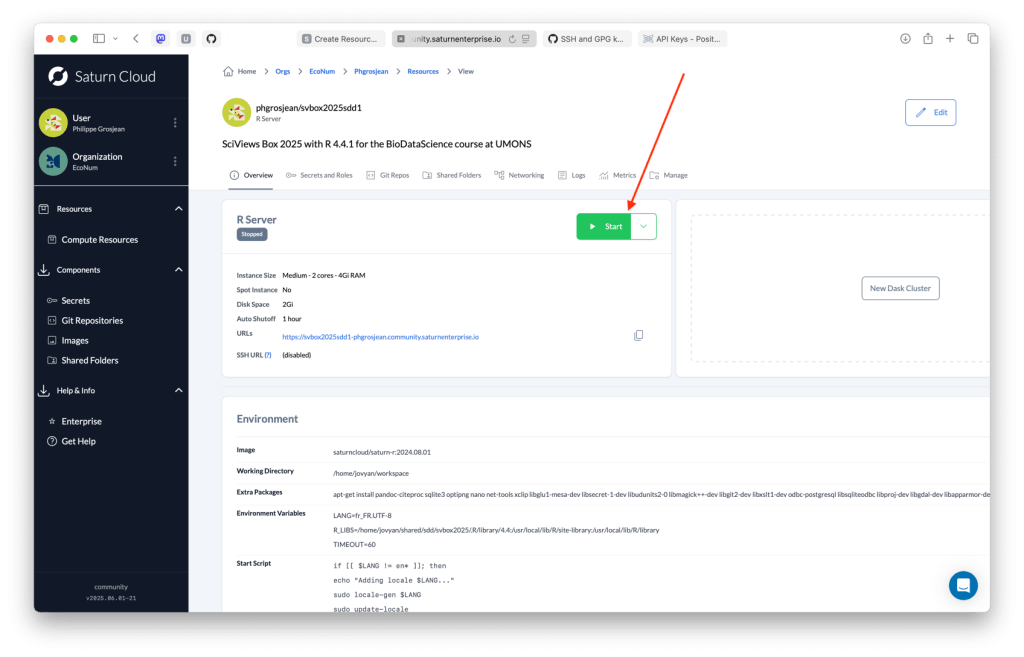Switch to the Create Resource browser tab
This screenshot has height=657, width=1024.
[x=341, y=39]
